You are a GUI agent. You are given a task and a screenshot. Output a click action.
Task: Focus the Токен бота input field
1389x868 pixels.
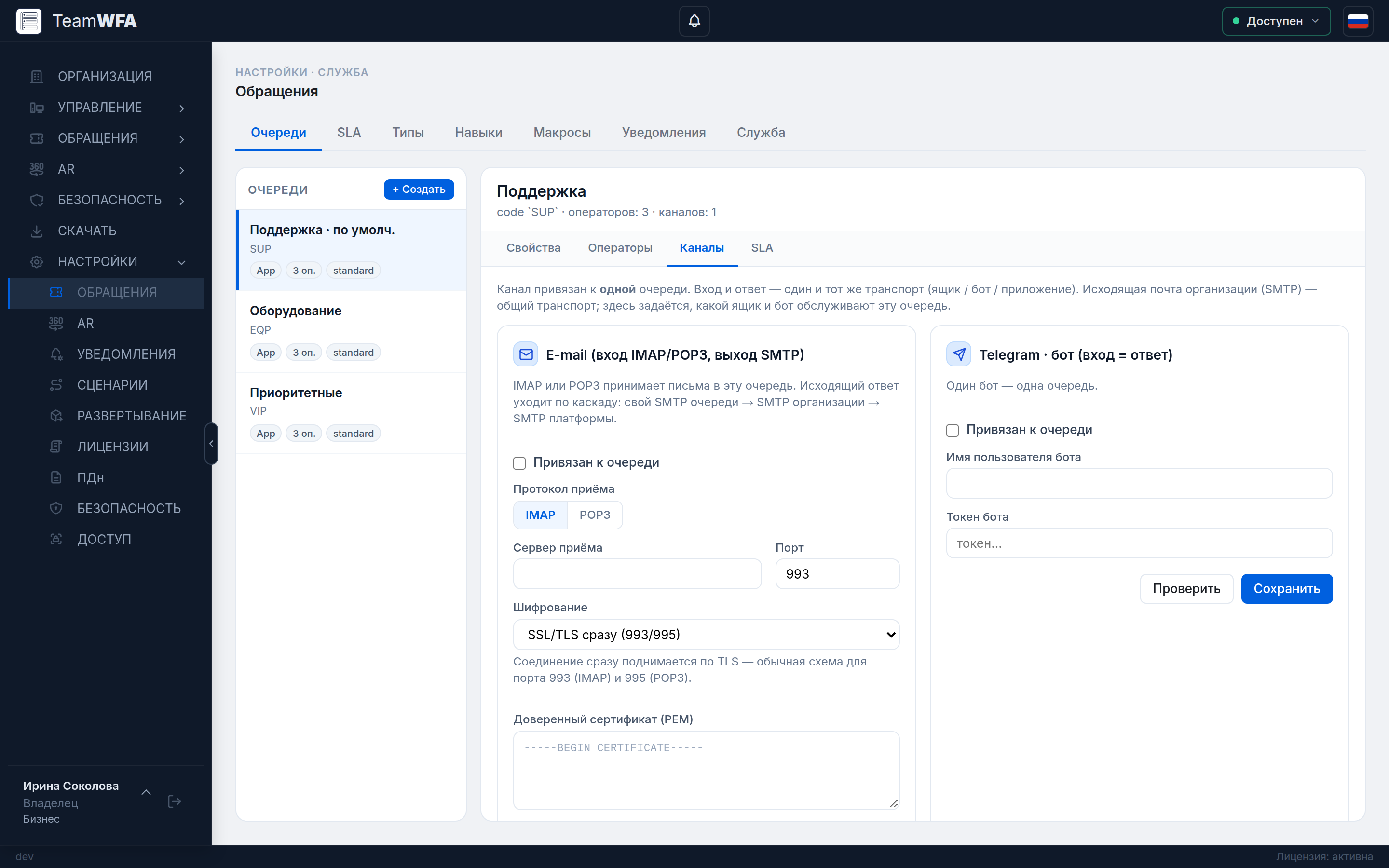[1139, 543]
